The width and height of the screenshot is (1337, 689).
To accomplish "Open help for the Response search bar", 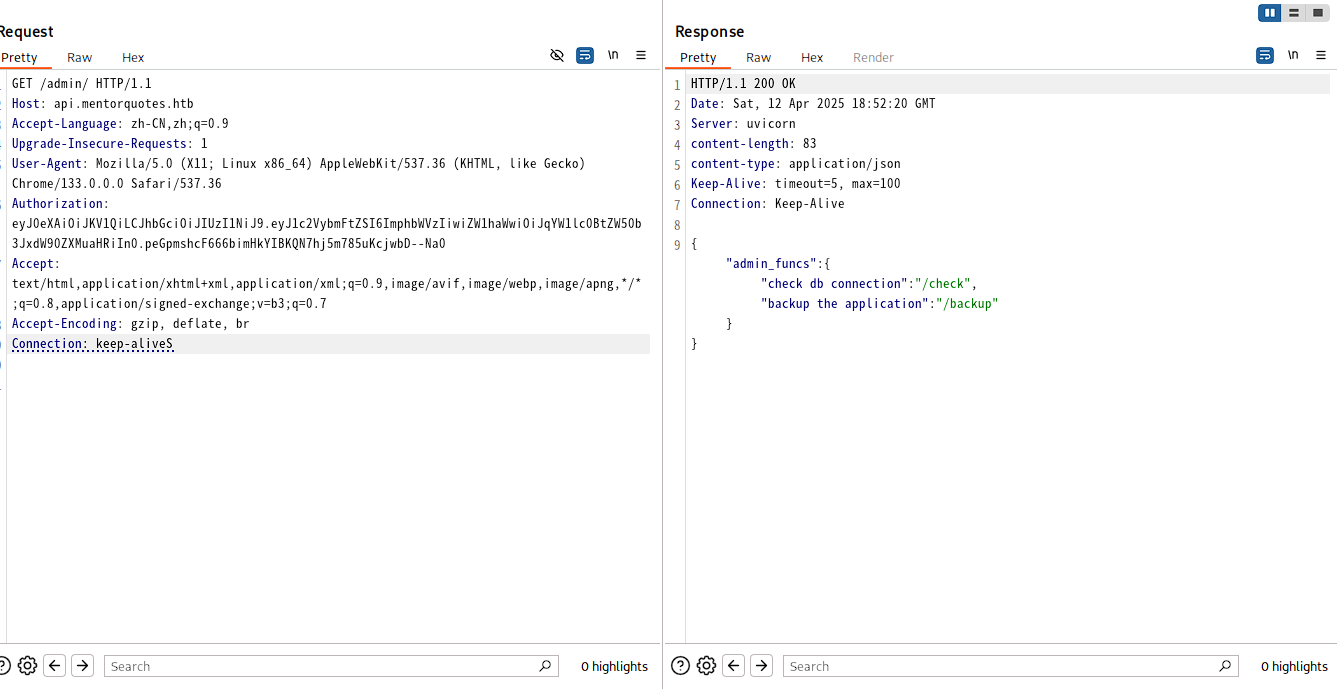I will tap(680, 666).
